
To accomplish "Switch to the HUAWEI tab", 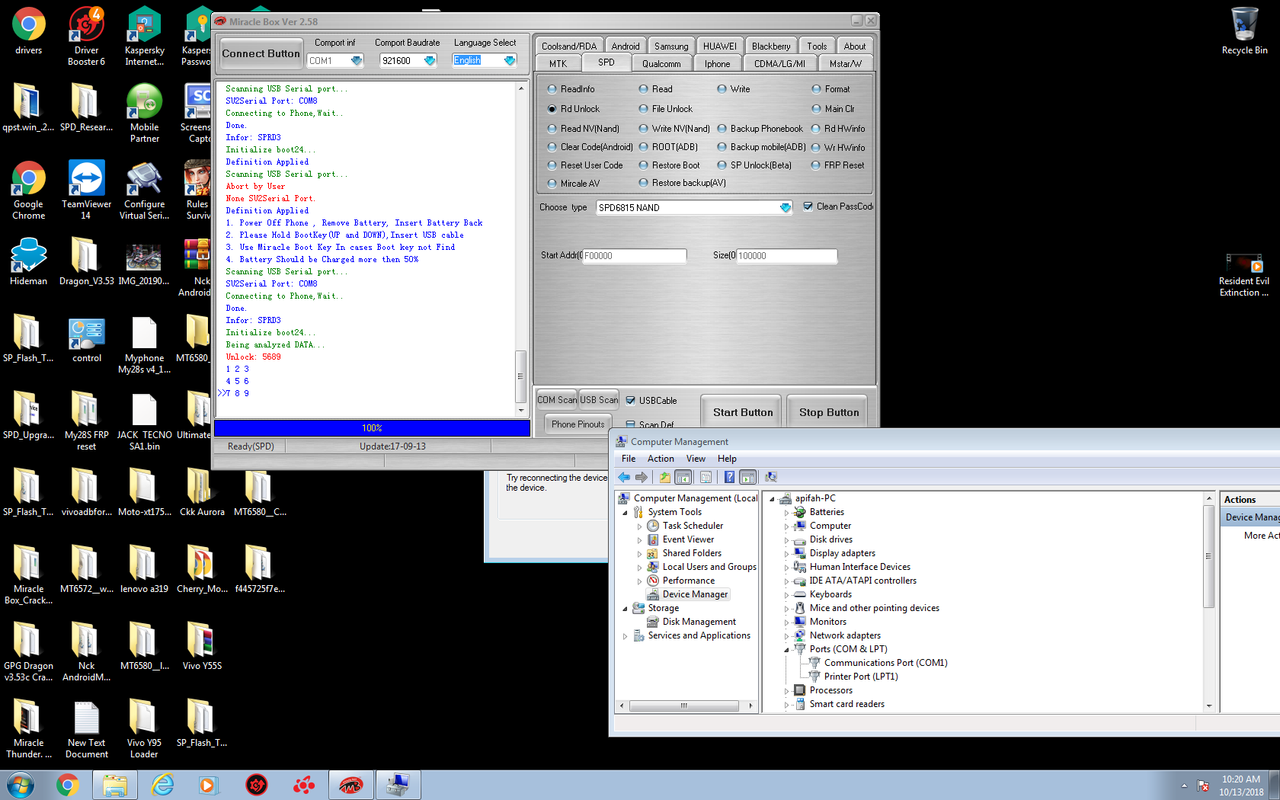I will (720, 46).
